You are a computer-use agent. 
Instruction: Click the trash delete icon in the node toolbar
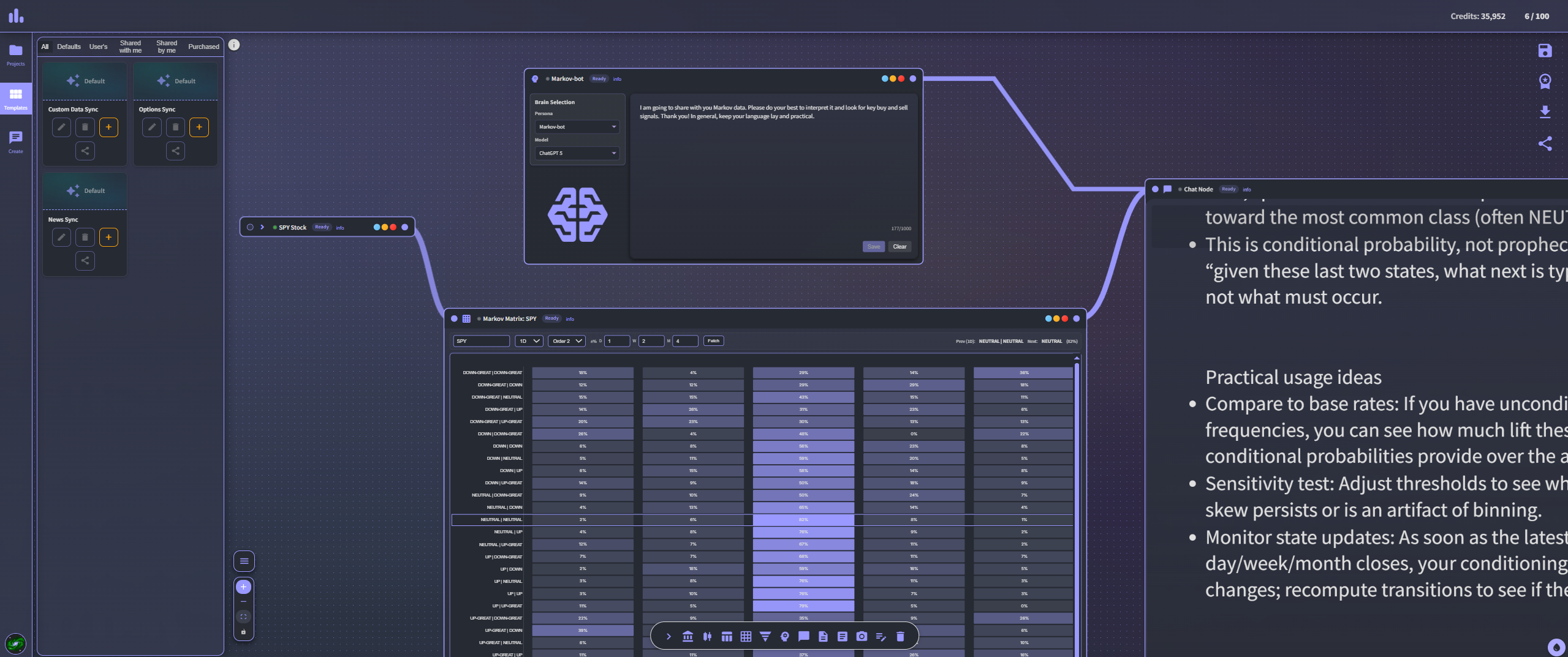click(x=901, y=637)
